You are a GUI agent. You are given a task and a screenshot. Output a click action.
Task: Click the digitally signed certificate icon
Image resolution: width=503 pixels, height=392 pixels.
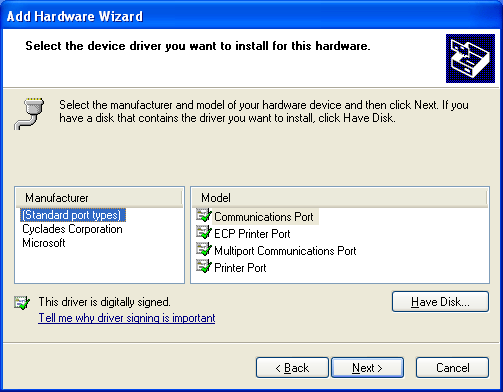coord(22,302)
